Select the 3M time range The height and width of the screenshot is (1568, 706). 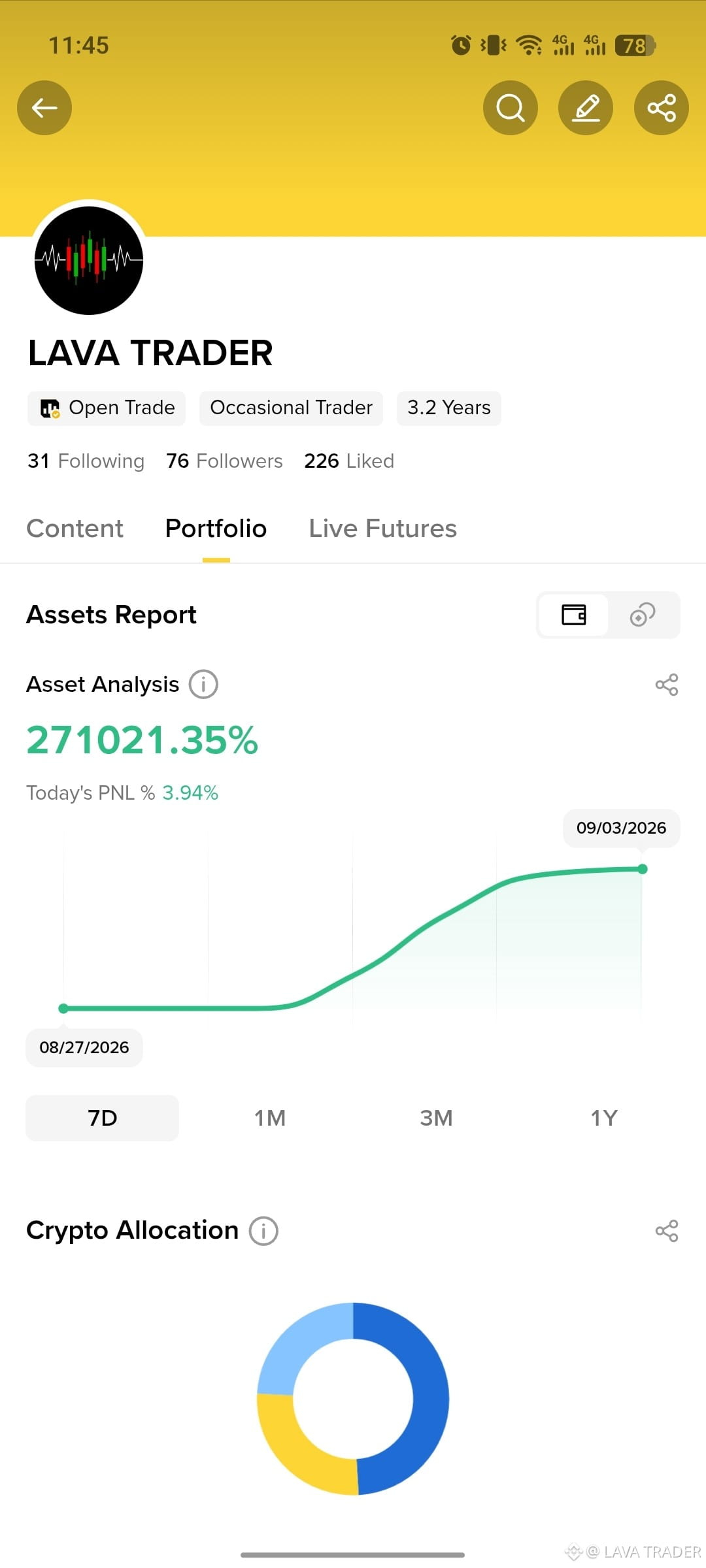coord(436,1118)
